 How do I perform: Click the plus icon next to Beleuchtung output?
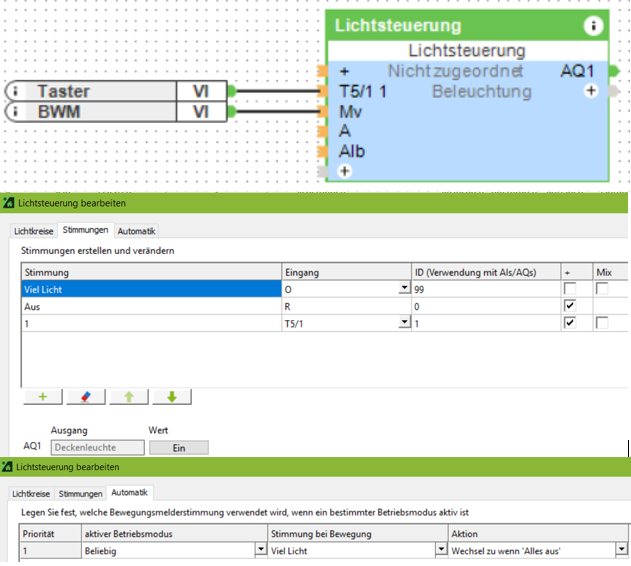(591, 91)
